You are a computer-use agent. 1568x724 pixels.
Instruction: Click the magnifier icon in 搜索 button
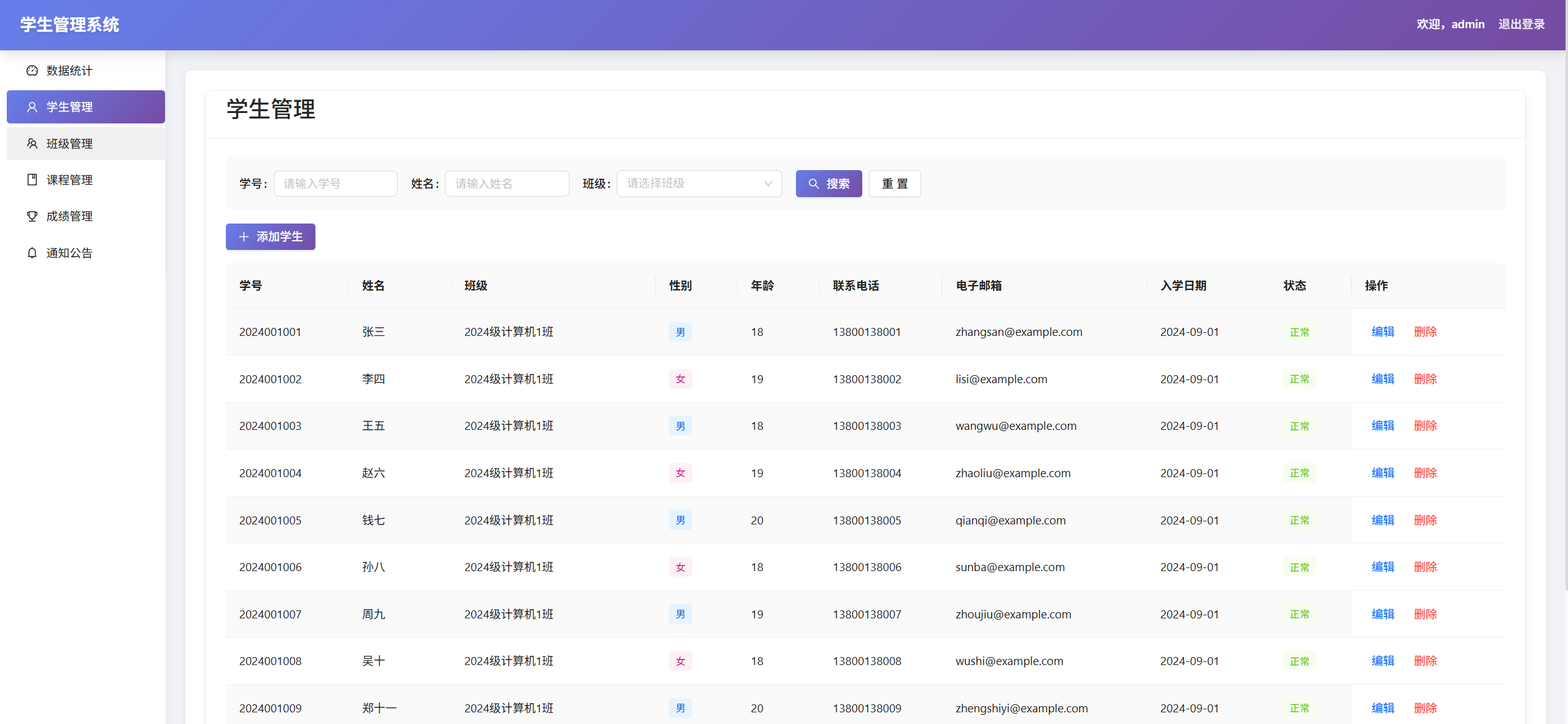(x=814, y=184)
